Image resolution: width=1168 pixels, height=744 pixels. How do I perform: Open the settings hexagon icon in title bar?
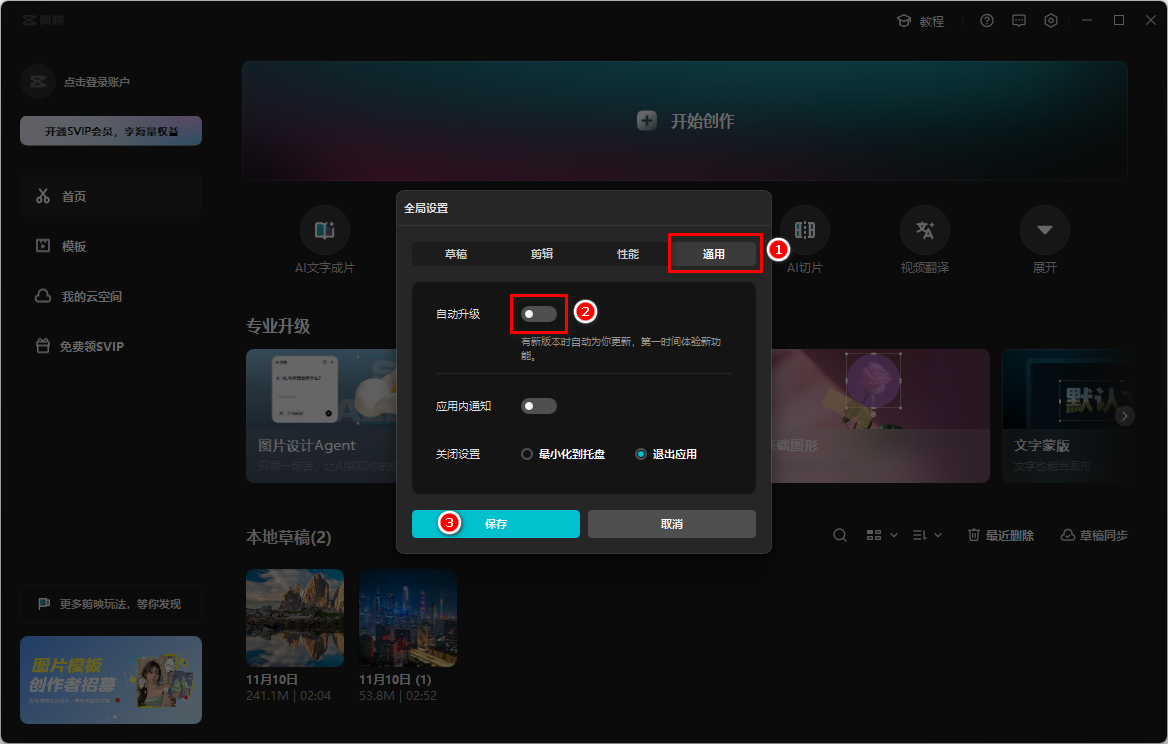(x=1051, y=20)
